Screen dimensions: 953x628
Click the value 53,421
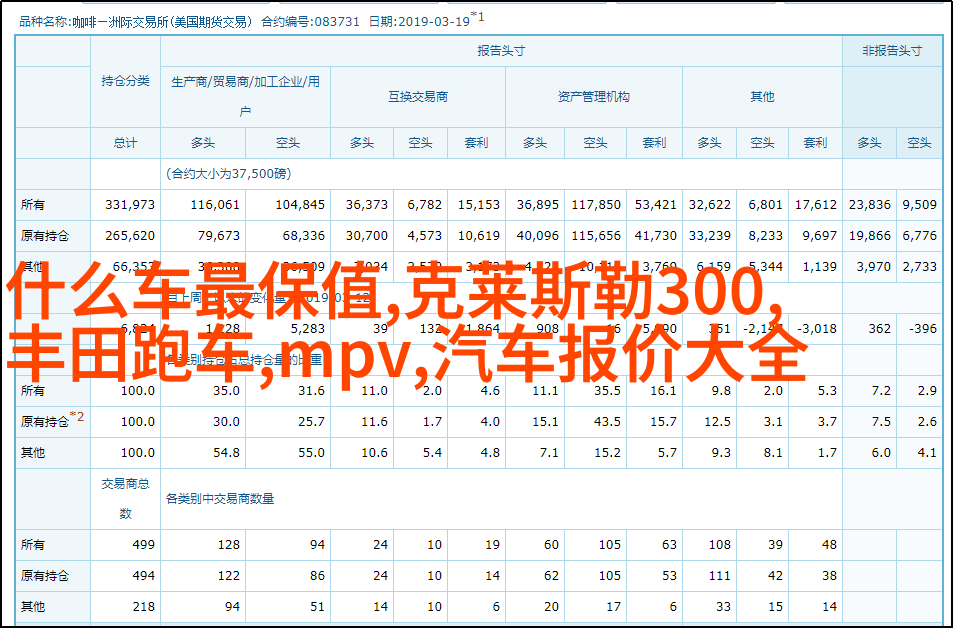[656, 205]
